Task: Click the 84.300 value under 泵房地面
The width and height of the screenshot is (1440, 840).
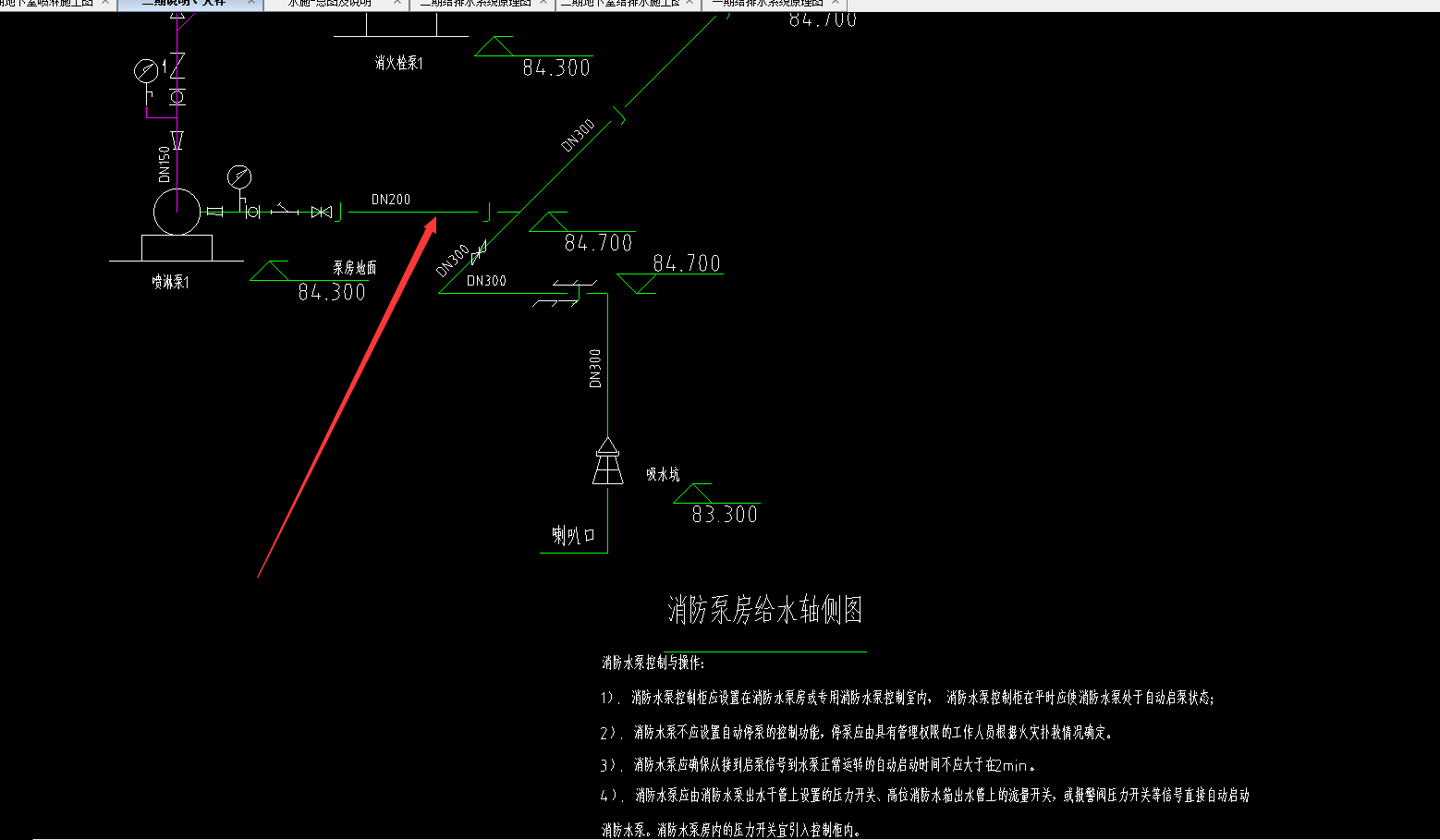Action: [332, 292]
